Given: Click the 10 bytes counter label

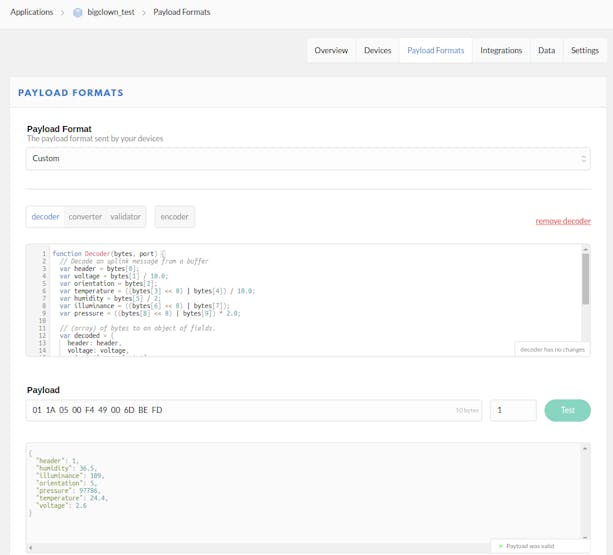Looking at the screenshot, I should point(467,410).
